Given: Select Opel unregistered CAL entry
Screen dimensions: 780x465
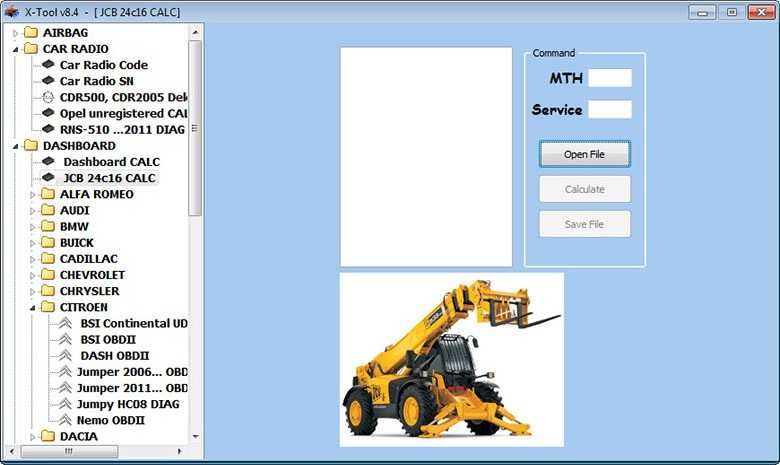Looking at the screenshot, I should (x=123, y=113).
